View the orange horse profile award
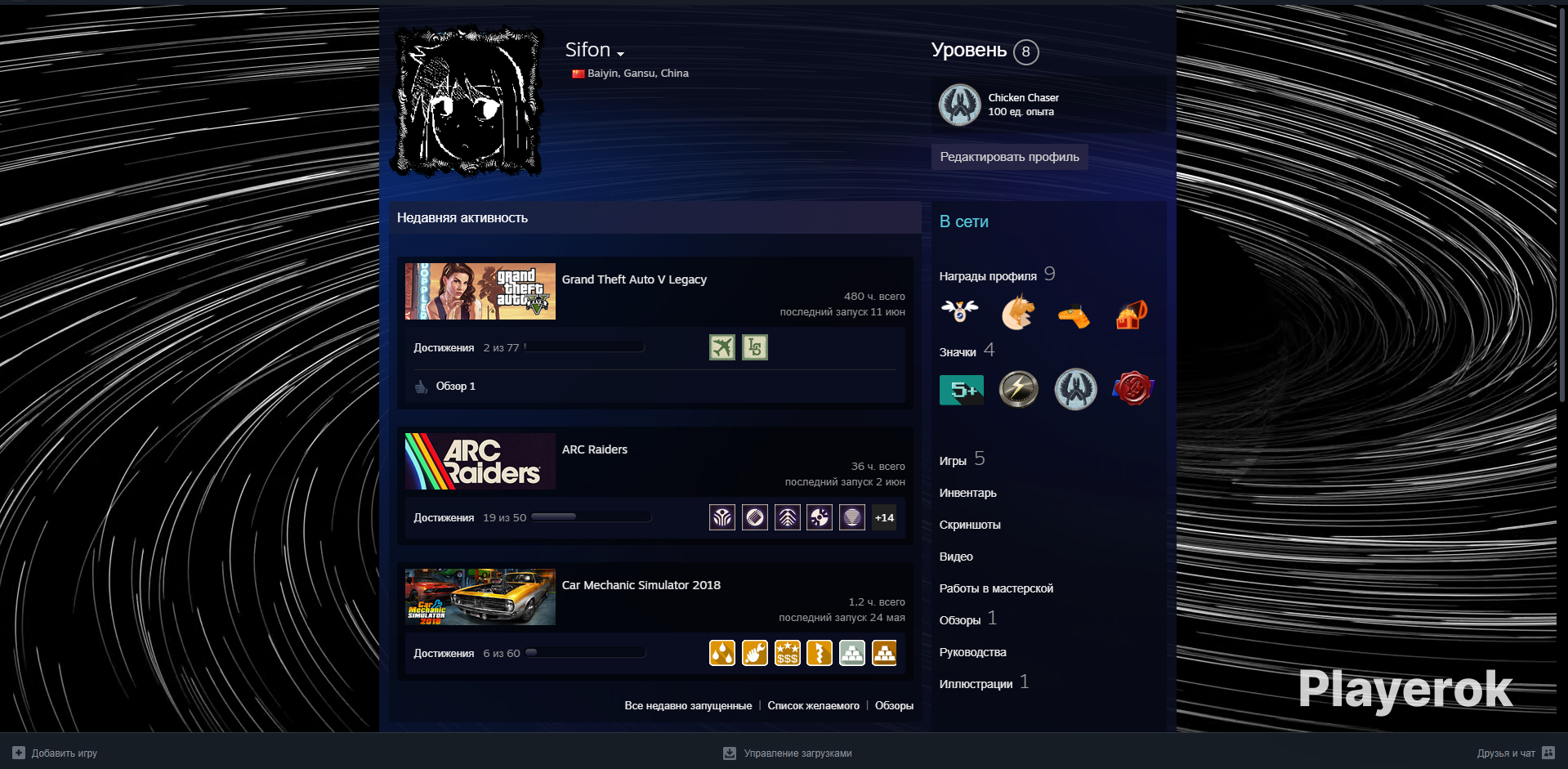The width and height of the screenshot is (1568, 769). click(x=1017, y=311)
